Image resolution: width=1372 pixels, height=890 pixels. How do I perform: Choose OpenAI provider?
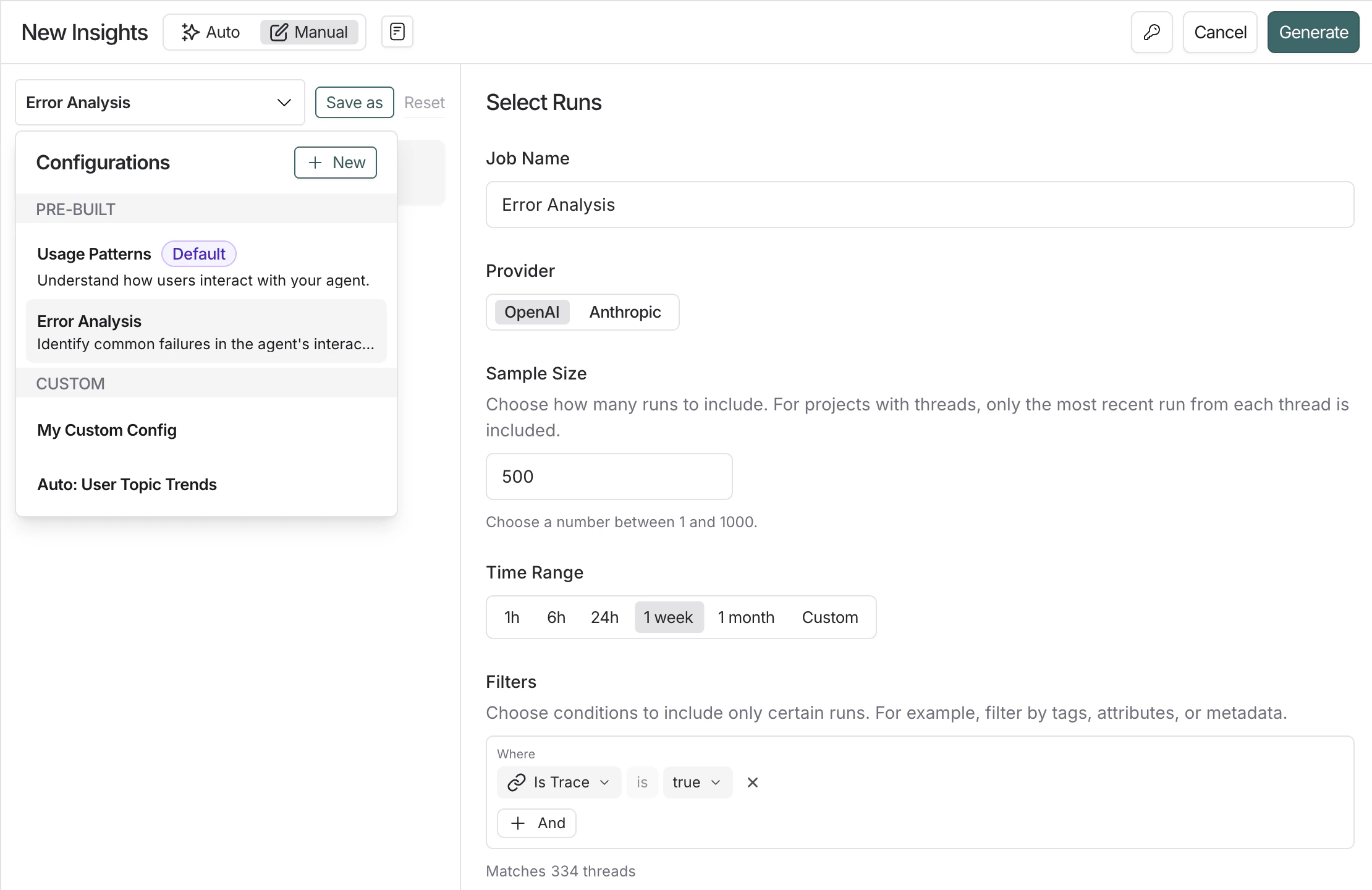pos(531,312)
